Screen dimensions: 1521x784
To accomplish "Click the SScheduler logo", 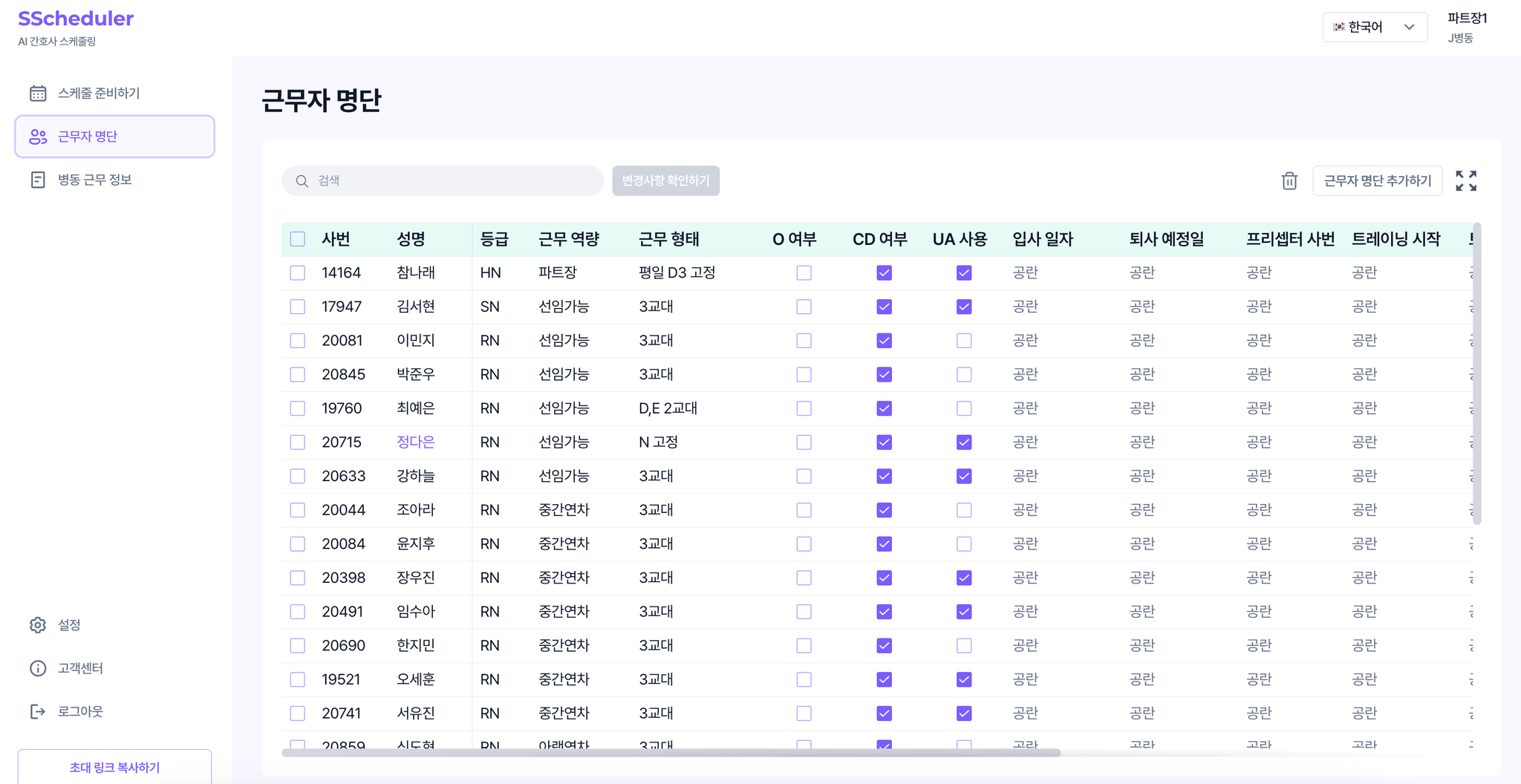I will coord(76,19).
